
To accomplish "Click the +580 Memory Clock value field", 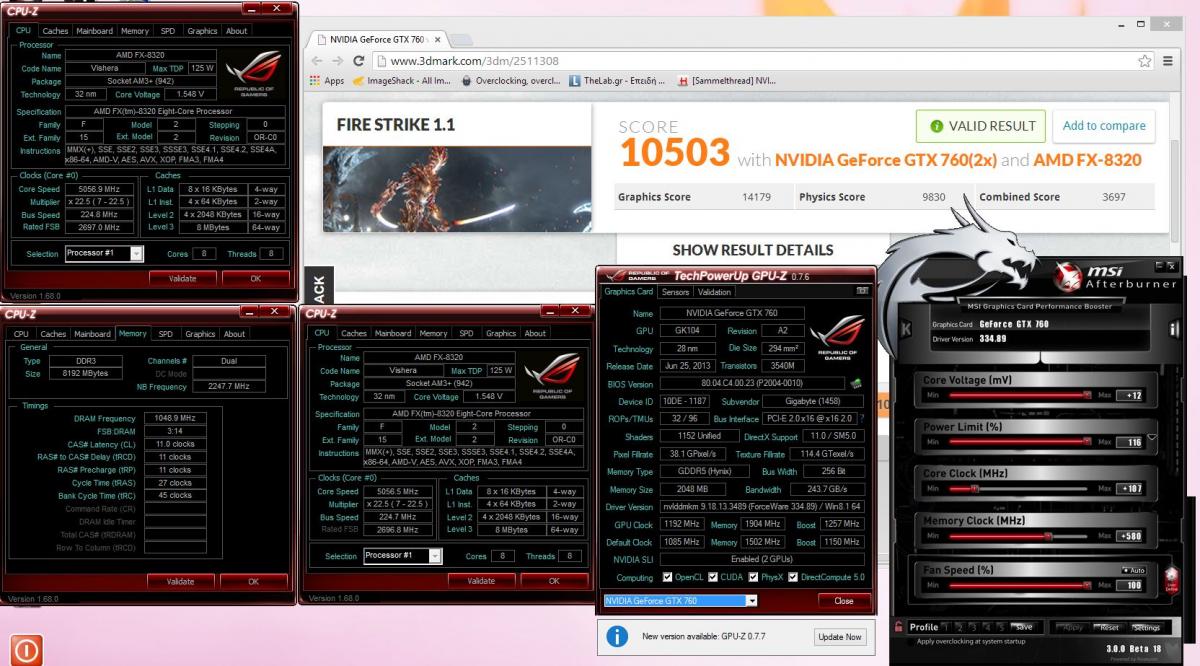I will pyautogui.click(x=1131, y=535).
